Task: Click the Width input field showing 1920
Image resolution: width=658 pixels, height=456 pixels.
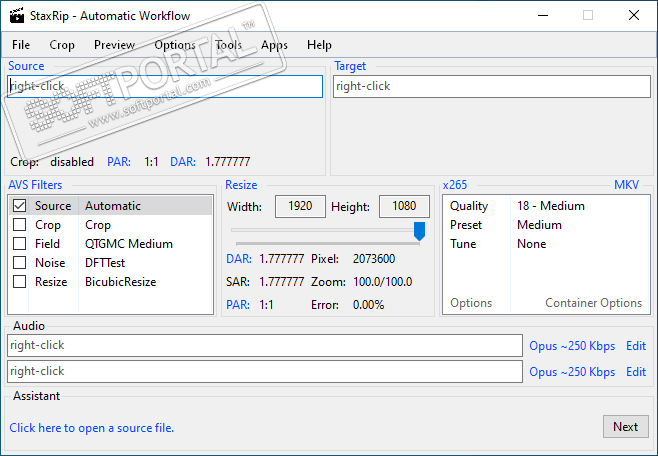Action: tap(300, 206)
